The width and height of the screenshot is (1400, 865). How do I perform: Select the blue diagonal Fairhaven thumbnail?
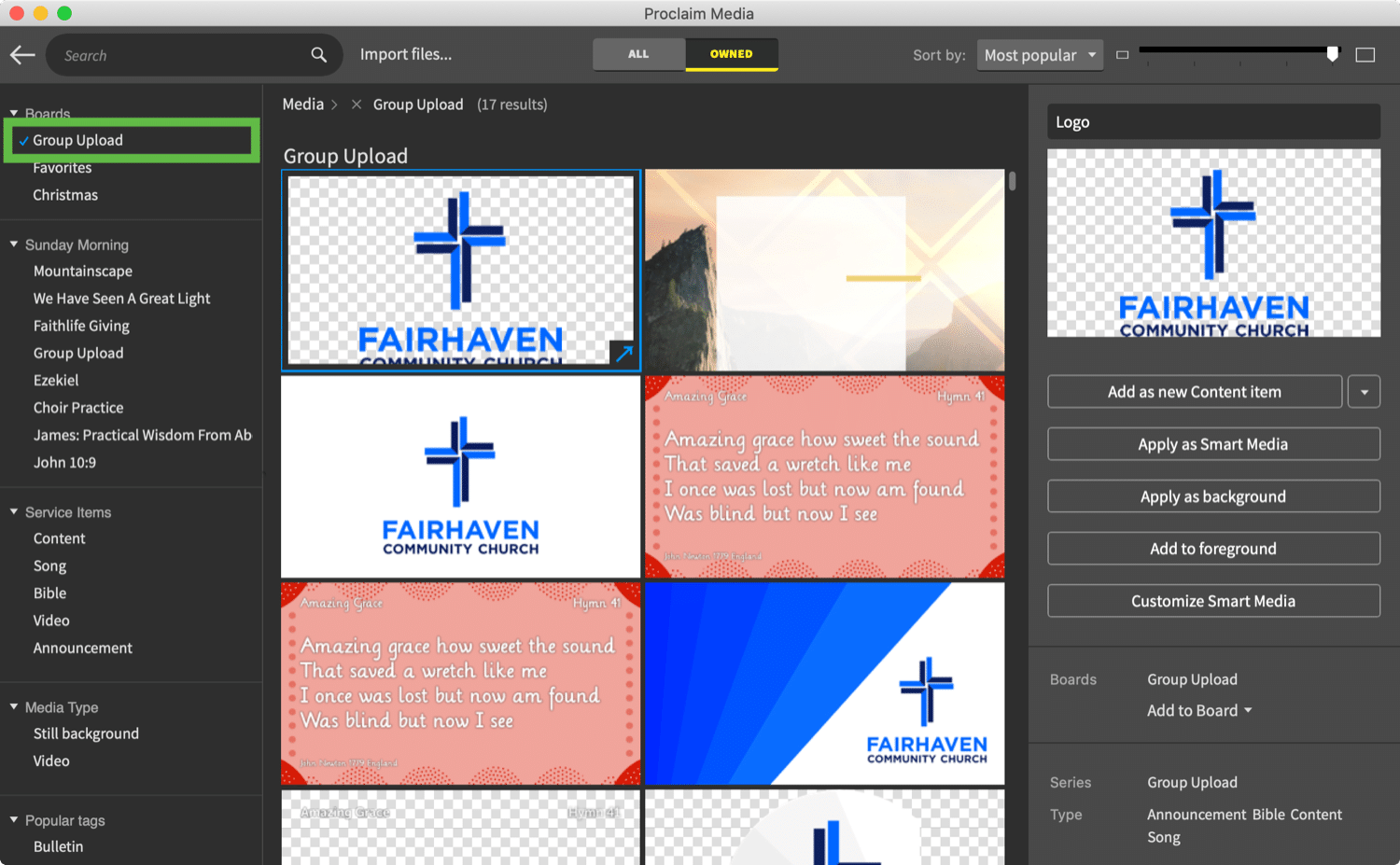(x=825, y=684)
